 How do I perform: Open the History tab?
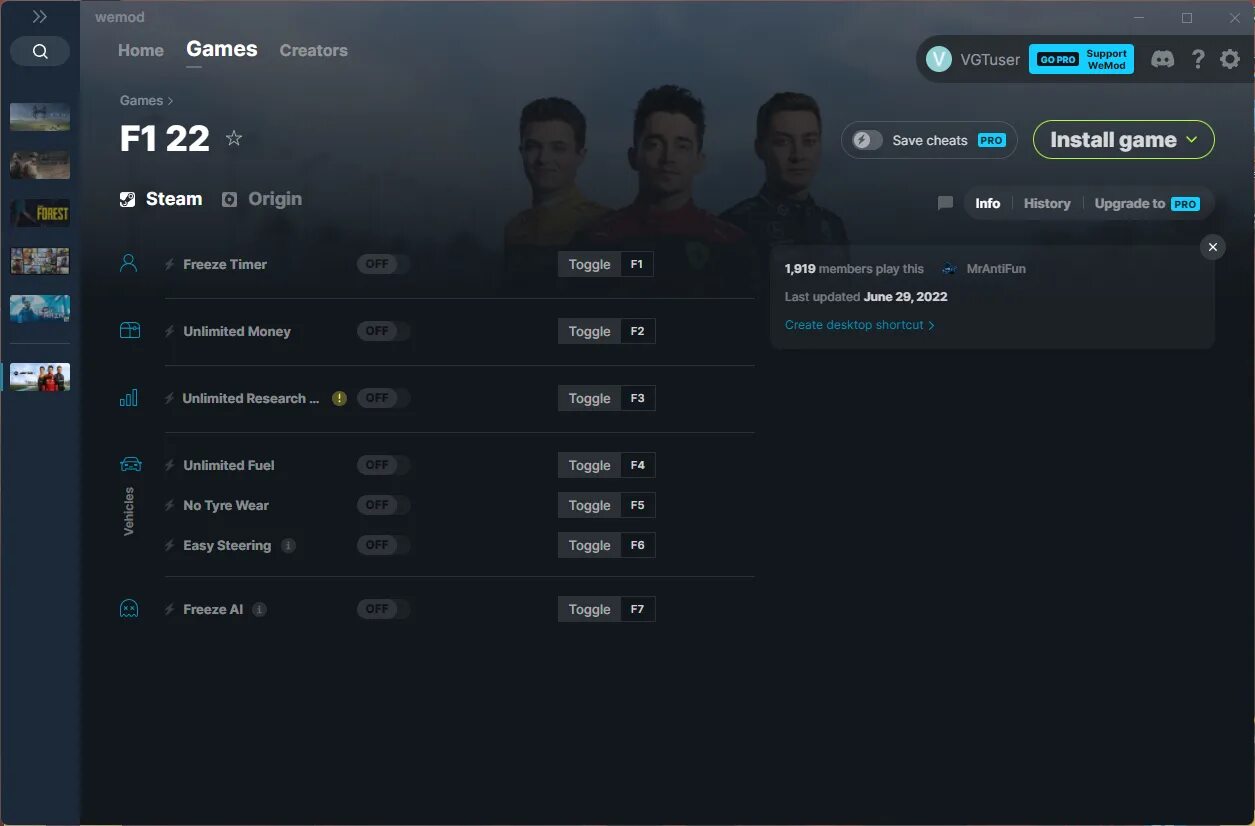point(1047,203)
